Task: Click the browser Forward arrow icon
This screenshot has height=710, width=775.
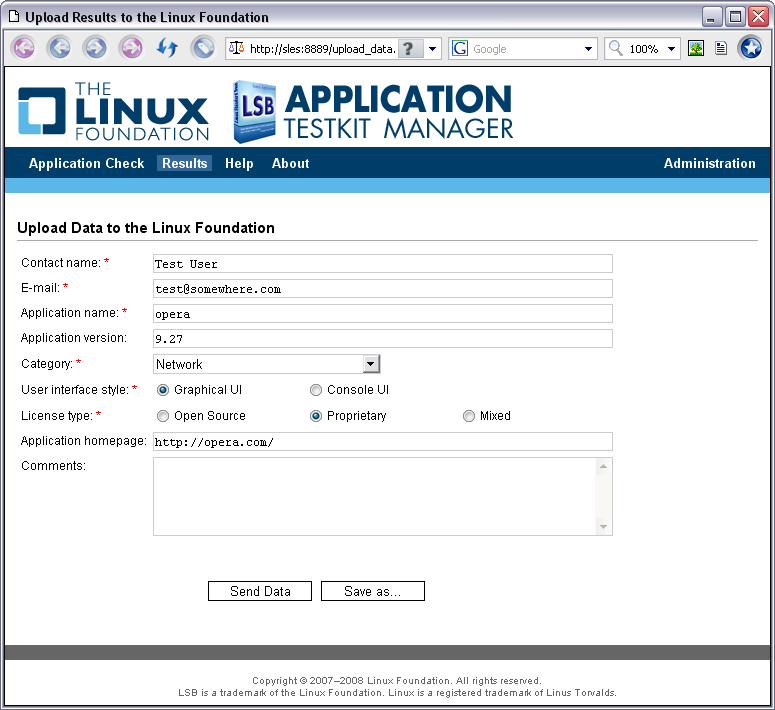Action: coord(95,48)
